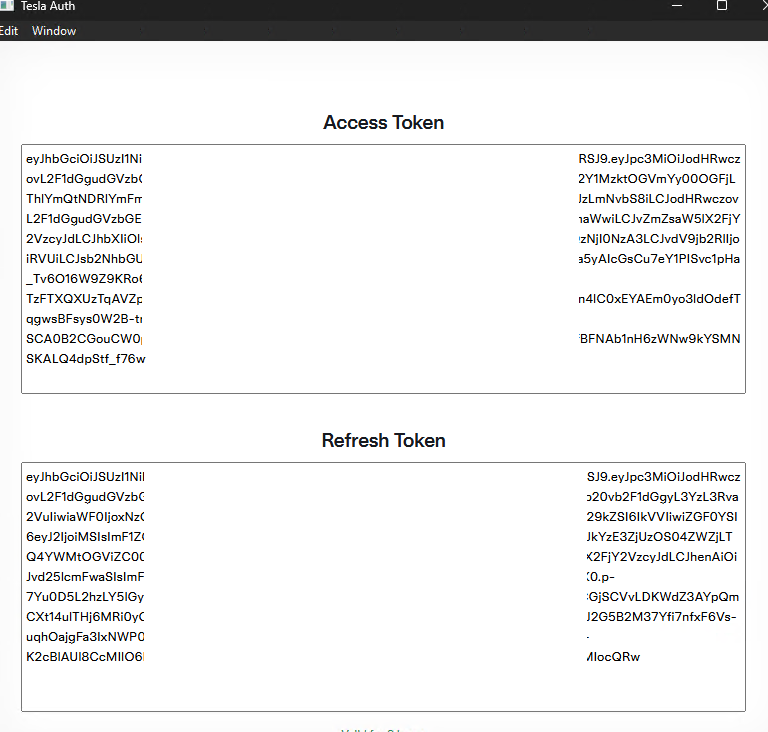Viewport: 768px width, 732px height.
Task: Click refresh token line starting K2cBIAUI8CcMIIO6
Action: (85, 657)
